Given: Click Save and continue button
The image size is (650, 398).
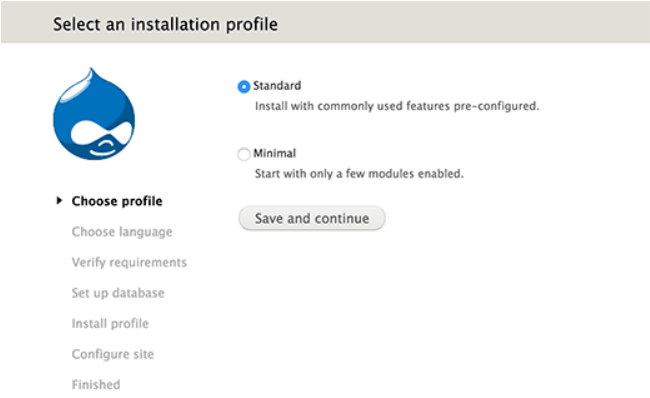Looking at the screenshot, I should click(x=312, y=218).
